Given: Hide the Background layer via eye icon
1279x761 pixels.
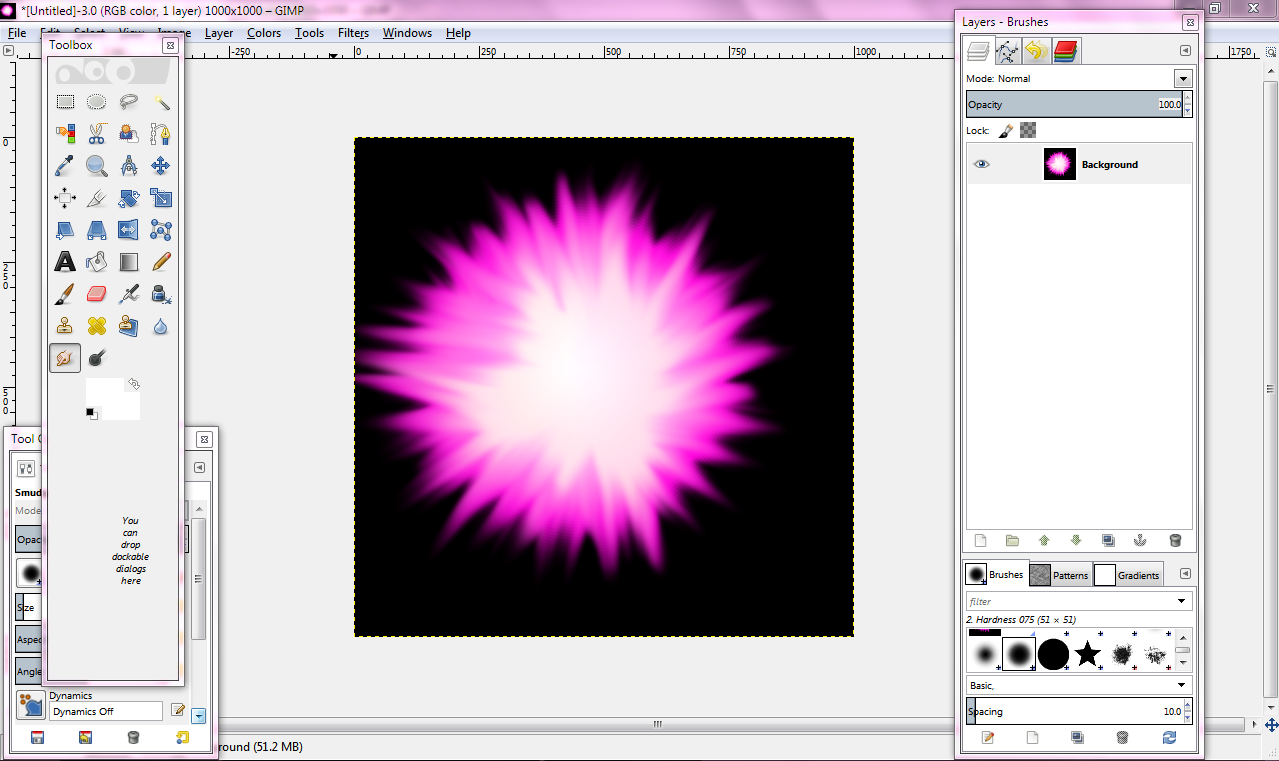Looking at the screenshot, I should tap(982, 165).
